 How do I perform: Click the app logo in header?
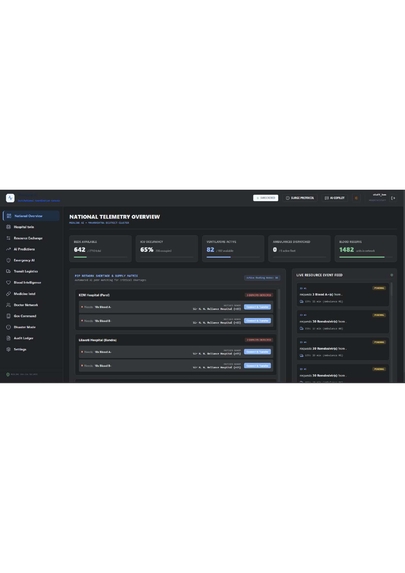[x=10, y=198]
